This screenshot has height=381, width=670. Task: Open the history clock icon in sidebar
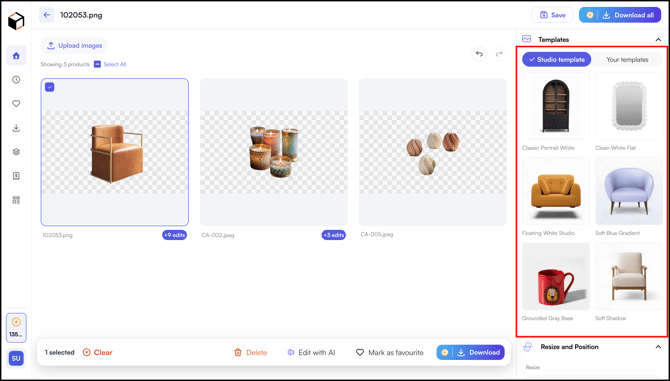pos(16,80)
